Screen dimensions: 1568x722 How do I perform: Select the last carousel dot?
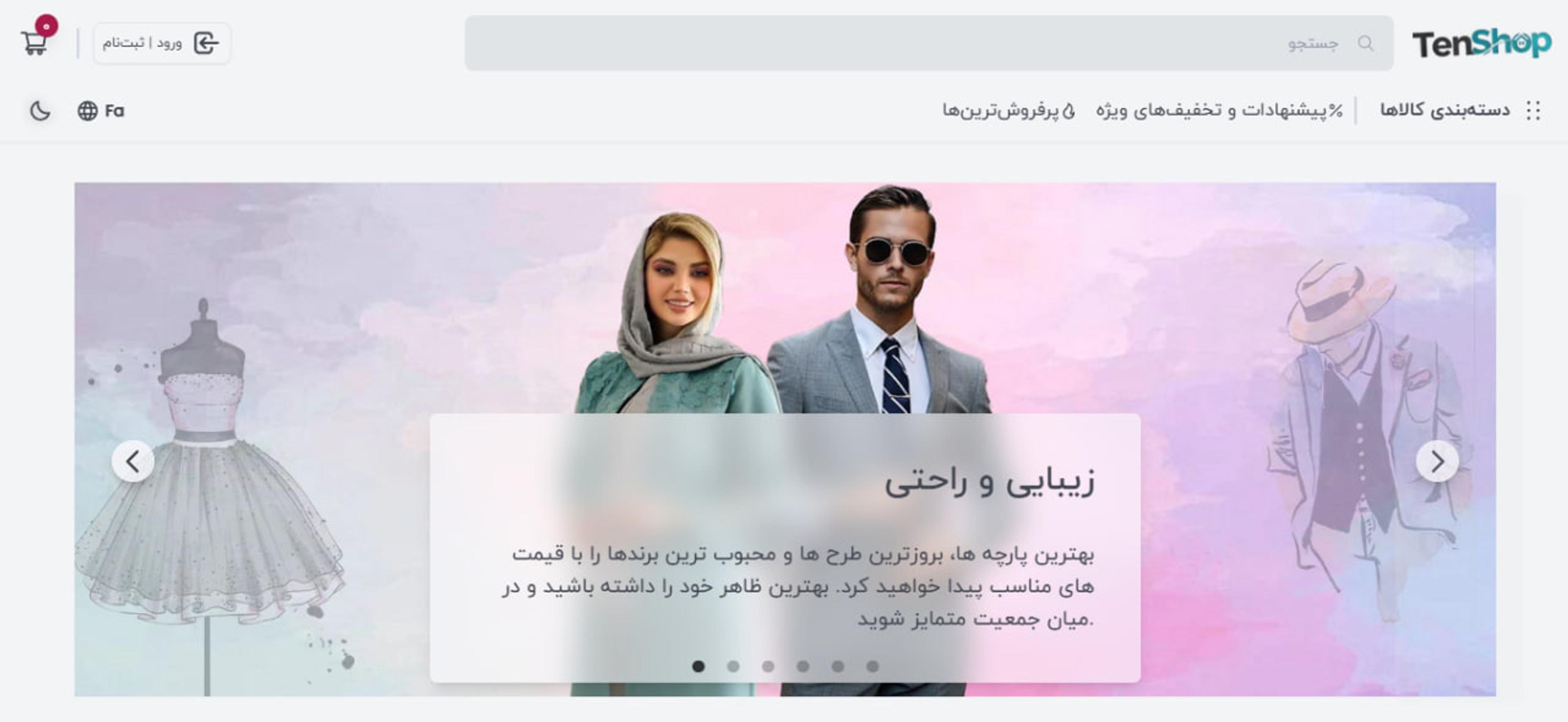(873, 666)
